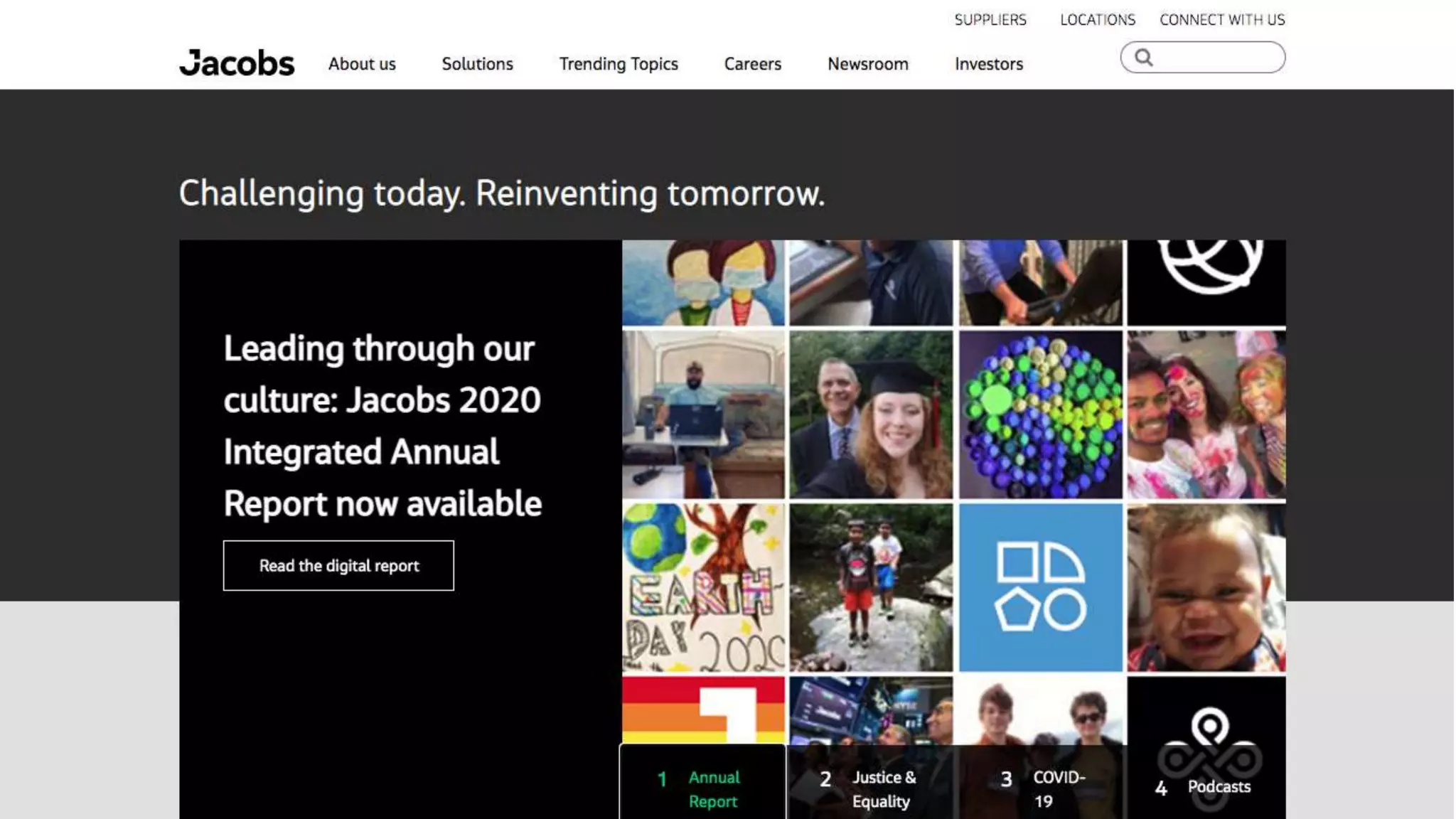Click the colorful bottle caps globe tile

1040,414
